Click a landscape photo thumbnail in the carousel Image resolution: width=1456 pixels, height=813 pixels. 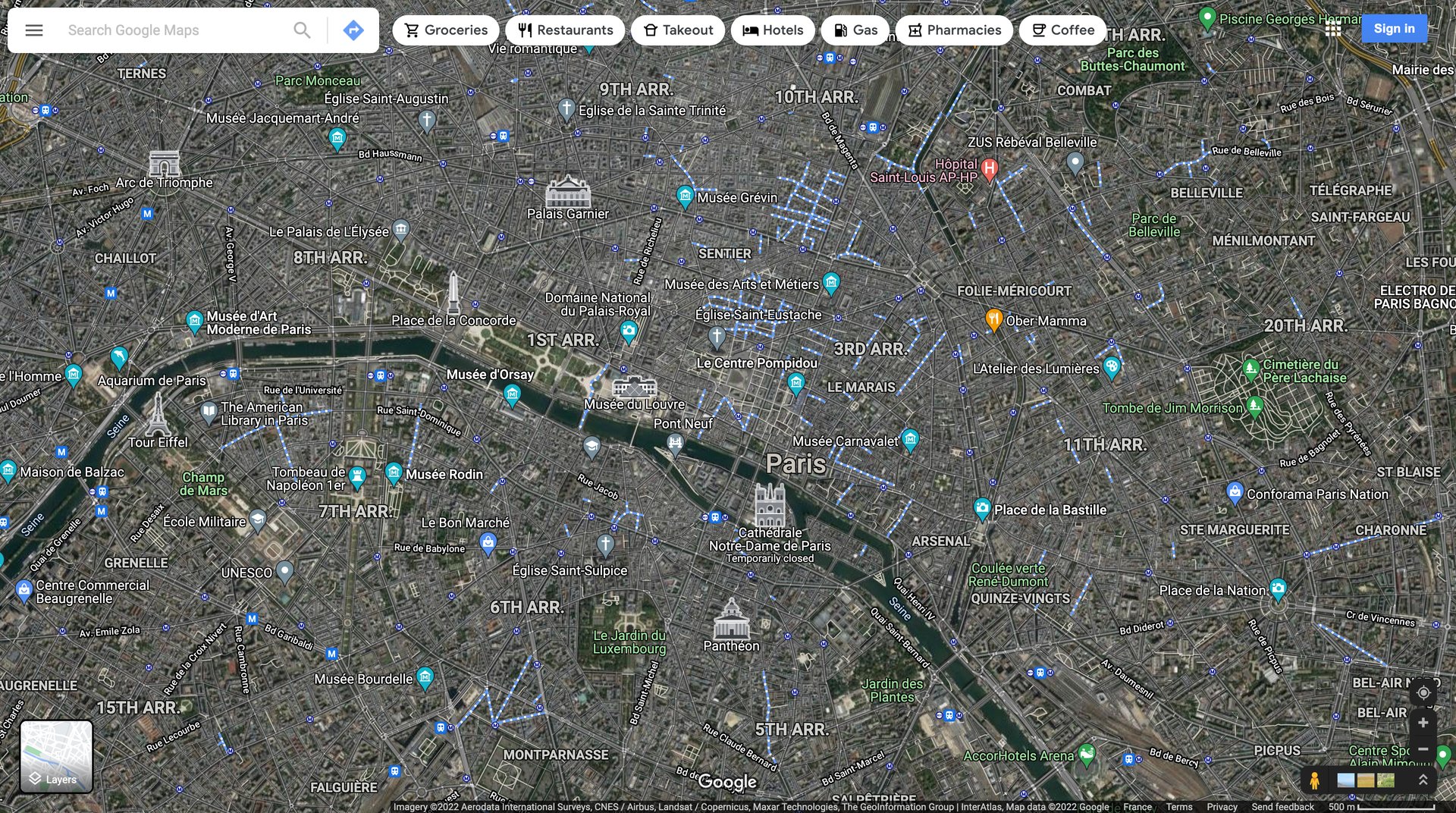[x=1346, y=782]
